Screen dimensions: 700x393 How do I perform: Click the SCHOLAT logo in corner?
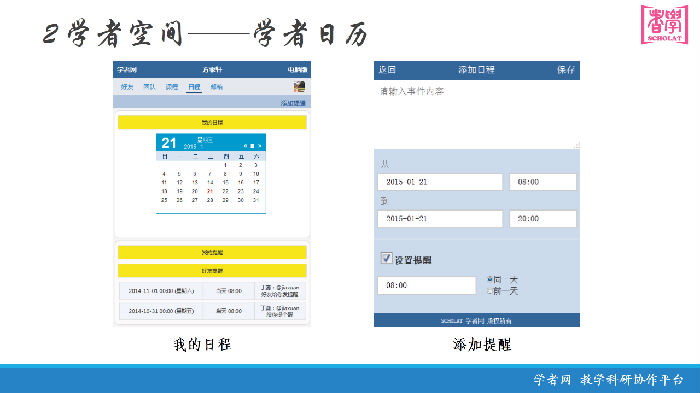(664, 25)
